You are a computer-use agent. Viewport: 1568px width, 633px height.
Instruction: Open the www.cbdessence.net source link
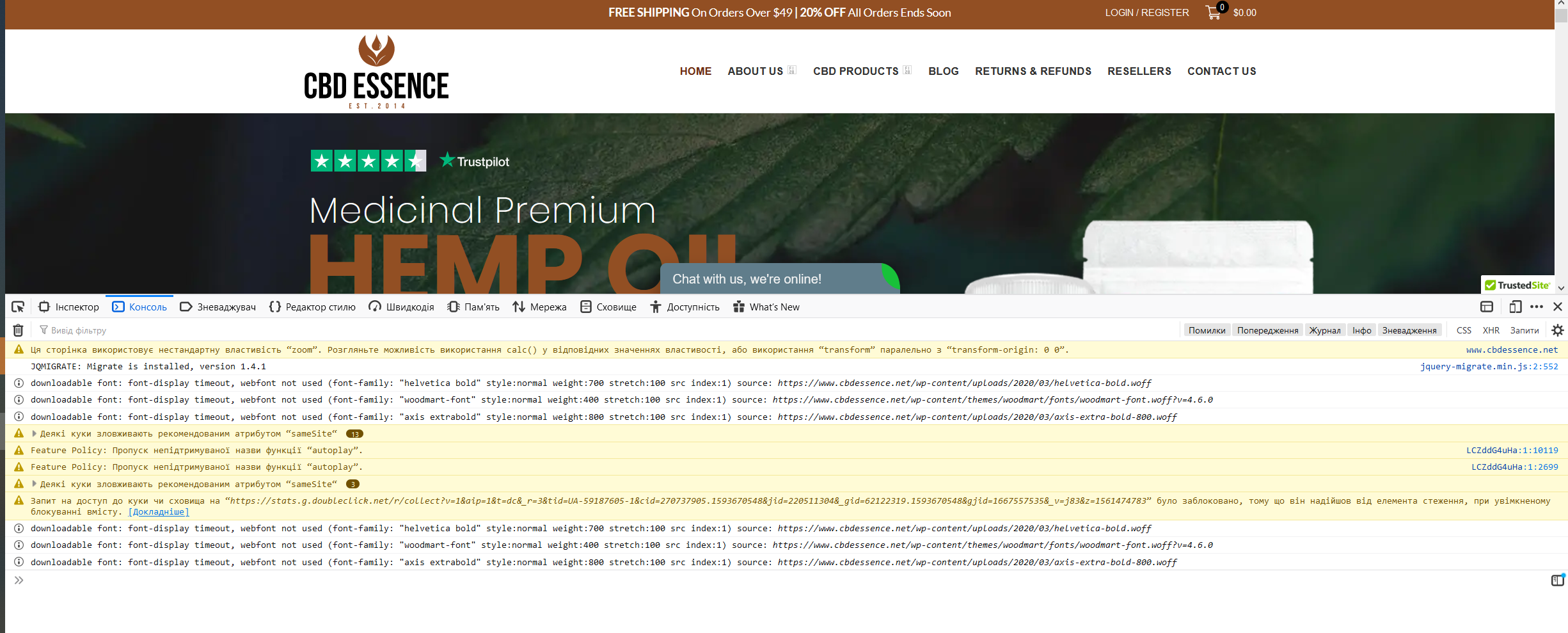click(x=1512, y=350)
